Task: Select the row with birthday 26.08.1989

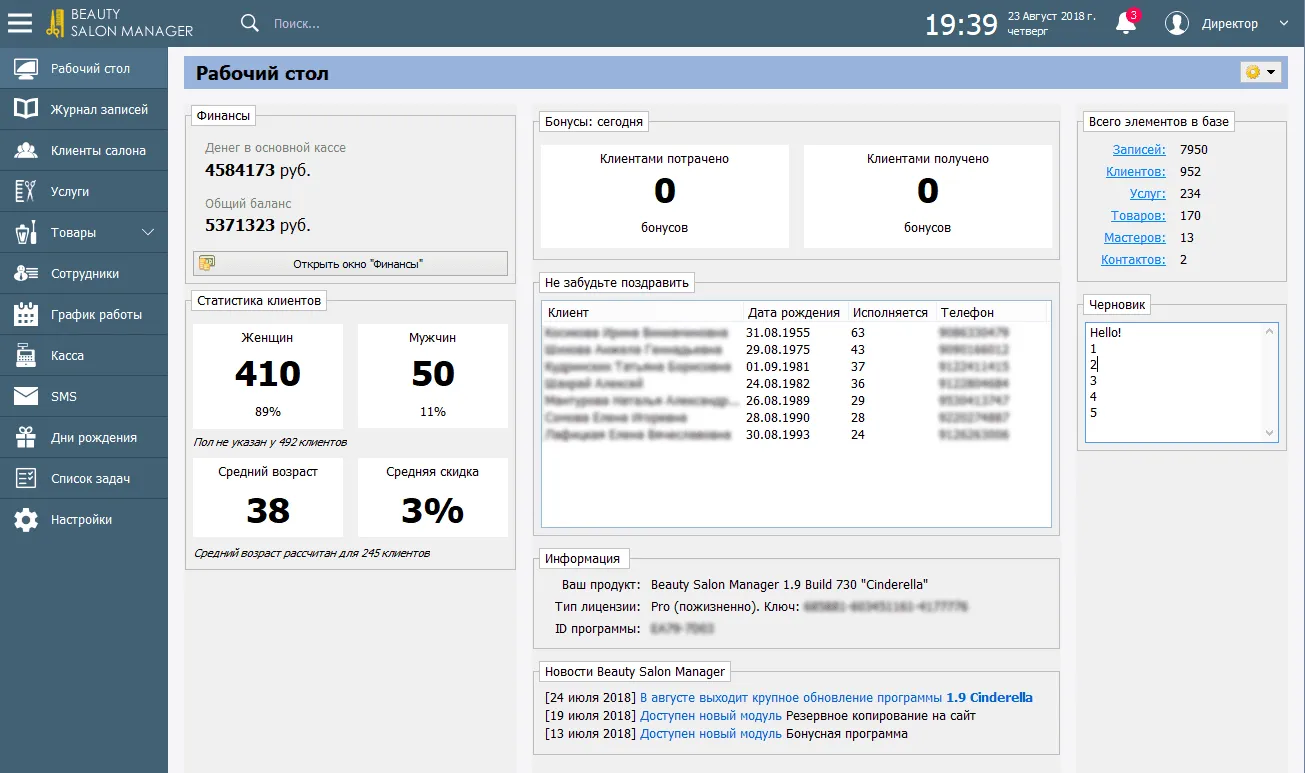Action: click(x=795, y=401)
